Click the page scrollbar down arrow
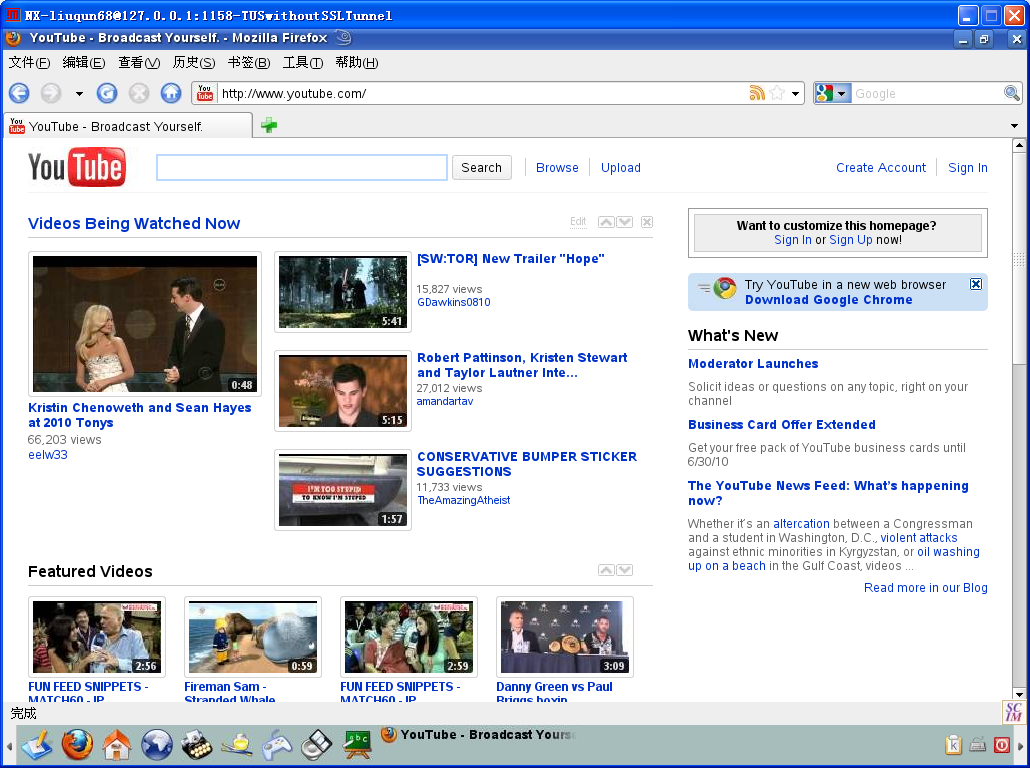 [1019, 694]
